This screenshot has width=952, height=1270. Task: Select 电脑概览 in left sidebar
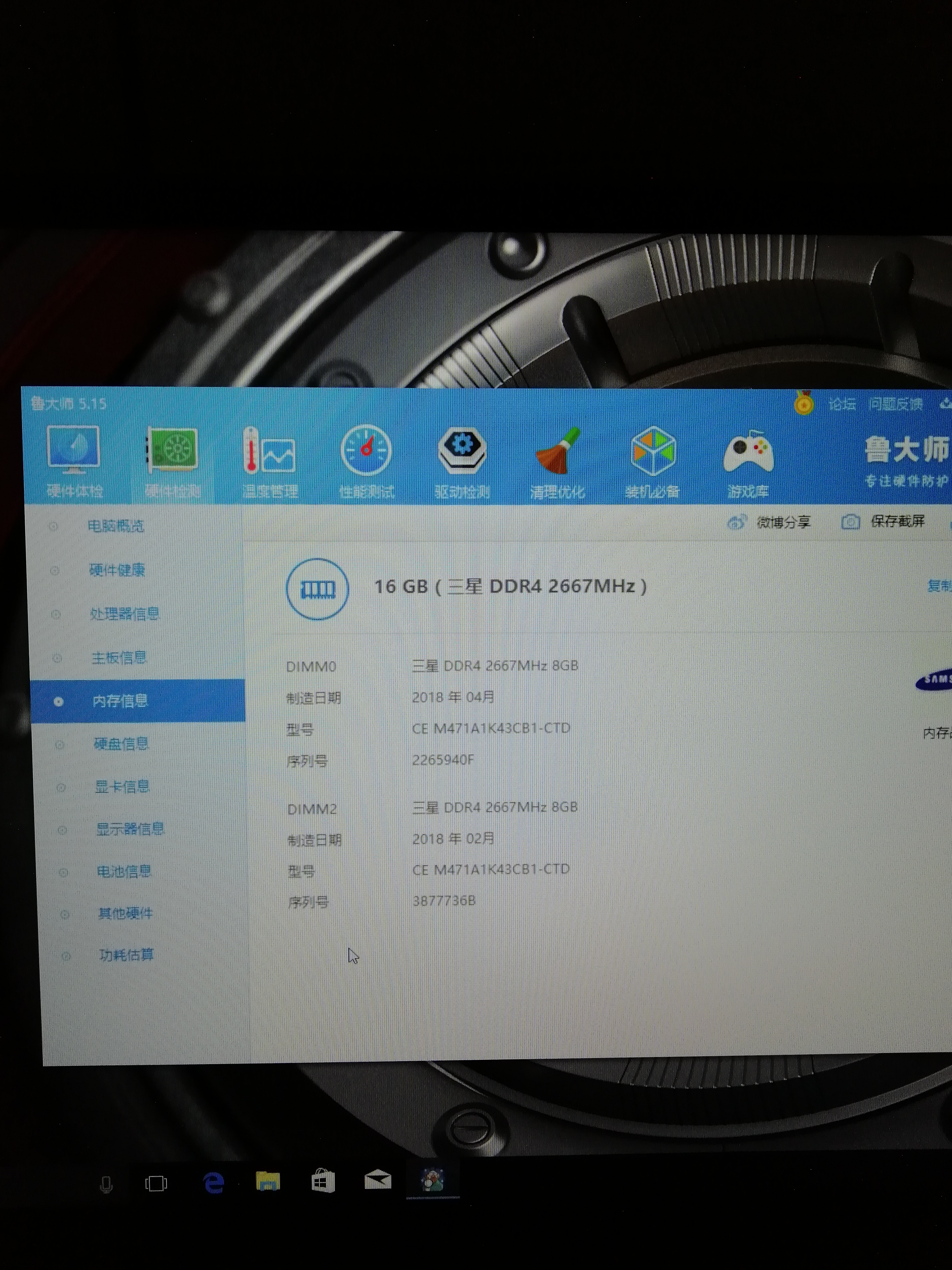point(116,526)
